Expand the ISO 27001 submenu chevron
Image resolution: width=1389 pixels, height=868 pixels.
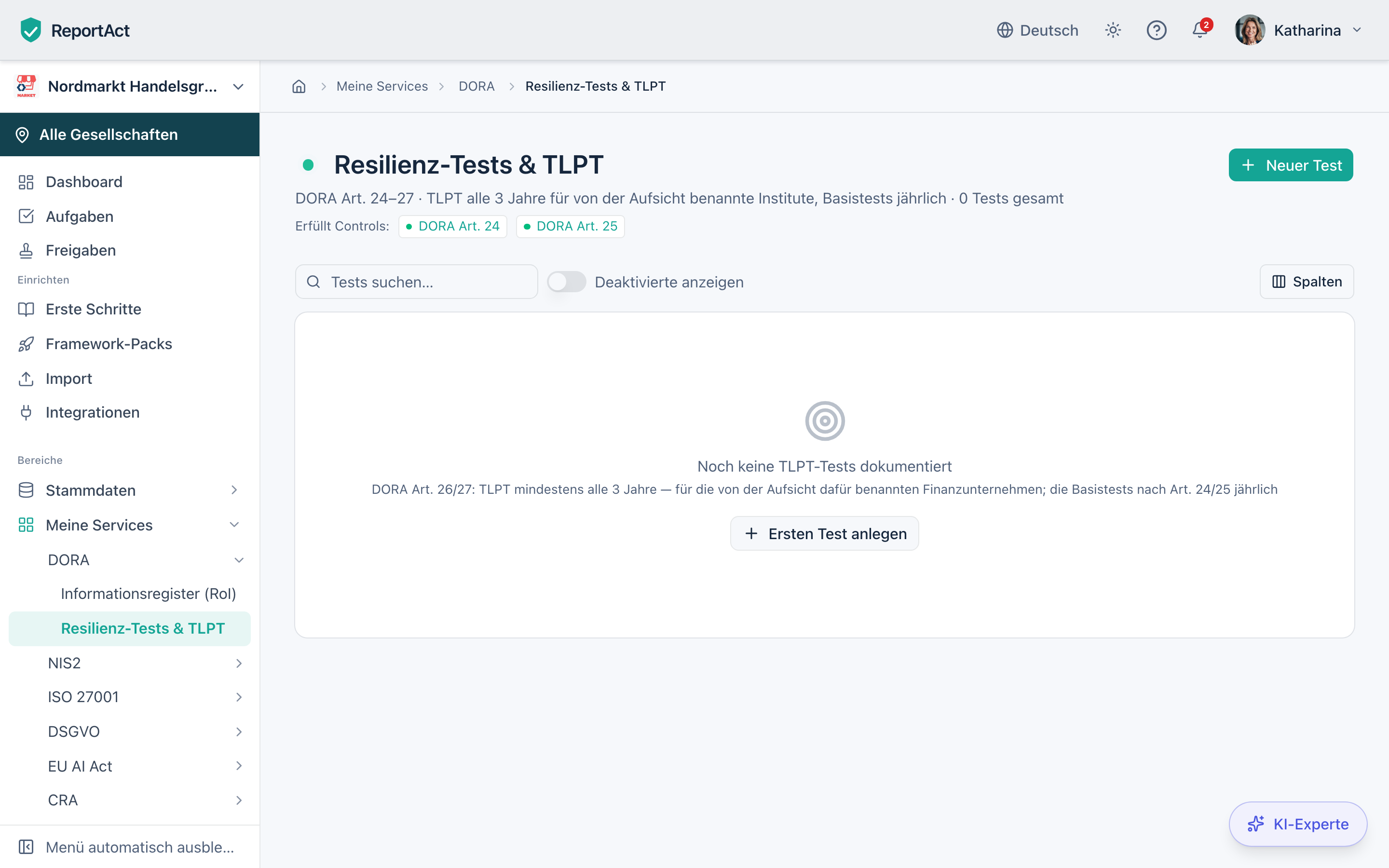(239, 697)
